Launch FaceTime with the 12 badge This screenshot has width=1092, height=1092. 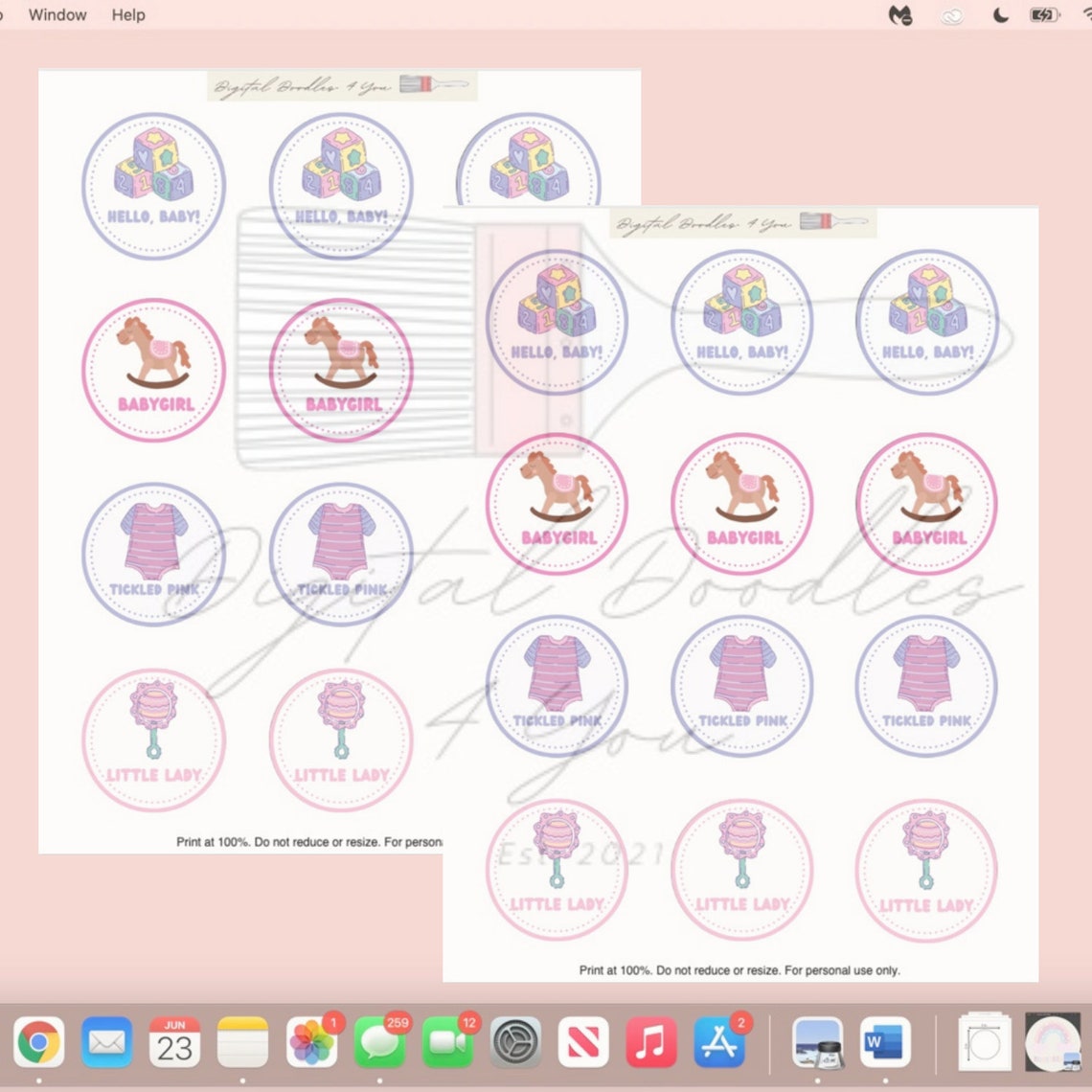coord(447,1042)
